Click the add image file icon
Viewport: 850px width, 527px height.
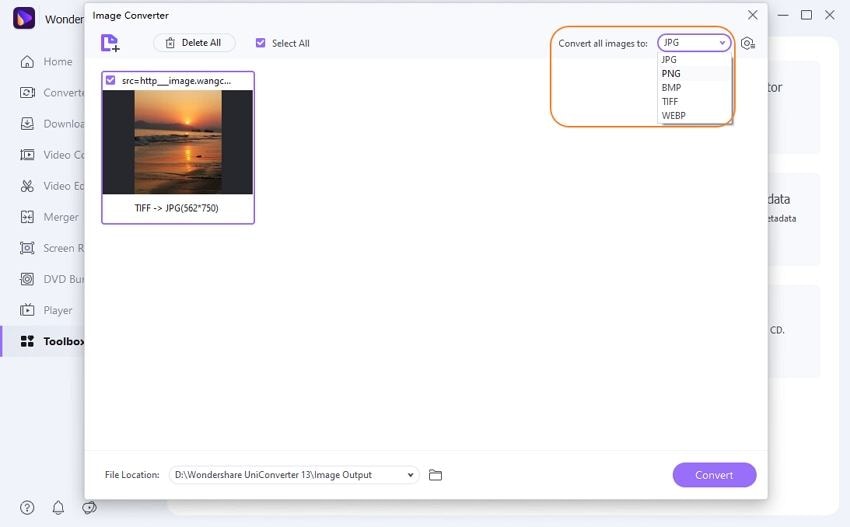pyautogui.click(x=110, y=43)
